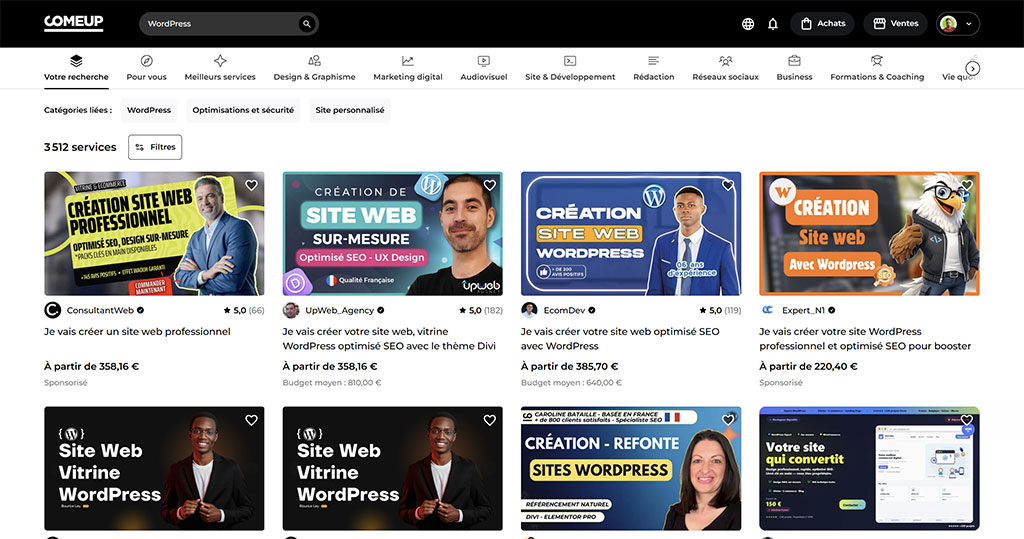Switch to Meilleurs services tab
1024x539 pixels.
220,69
